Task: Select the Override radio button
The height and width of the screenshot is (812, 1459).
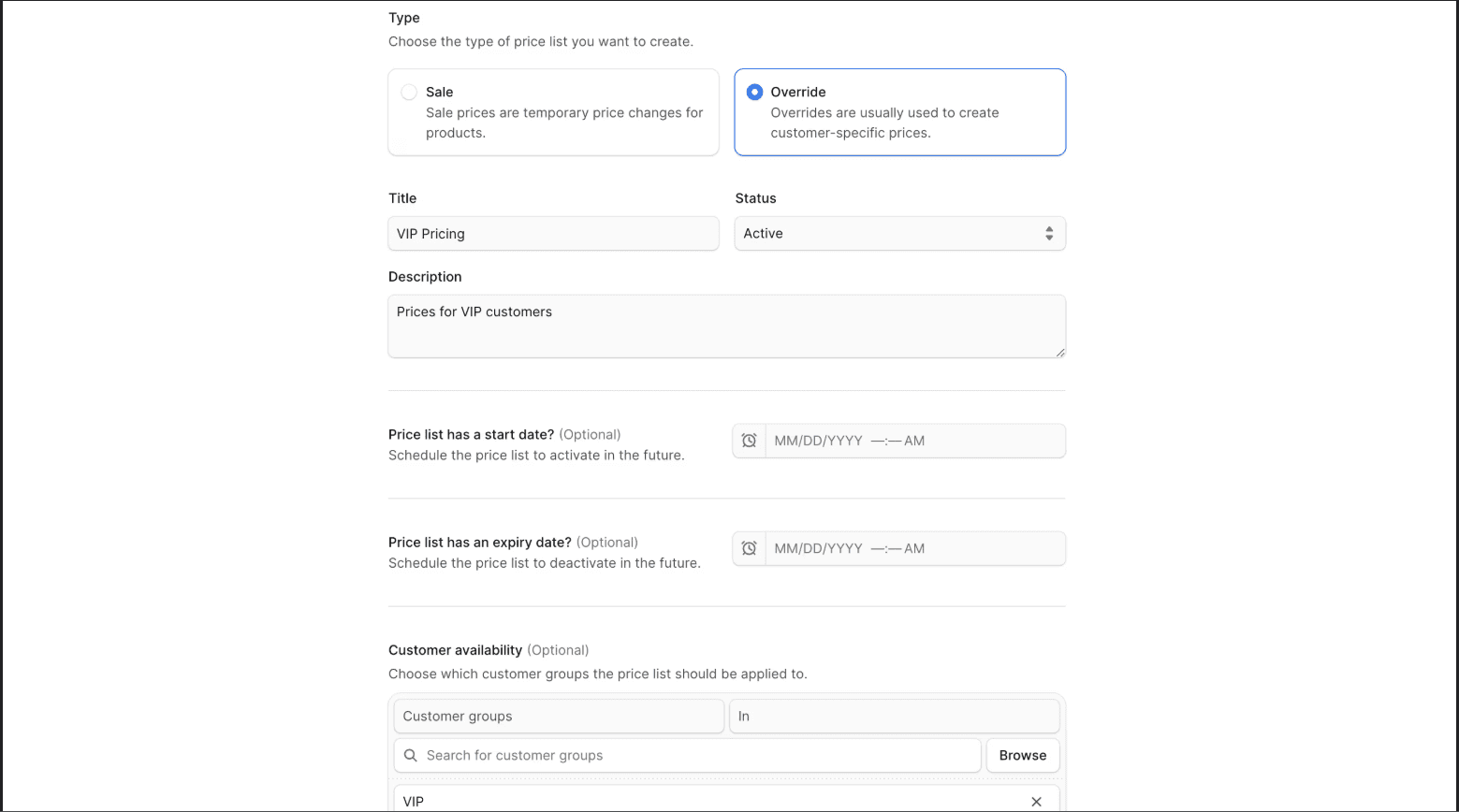Action: (754, 92)
